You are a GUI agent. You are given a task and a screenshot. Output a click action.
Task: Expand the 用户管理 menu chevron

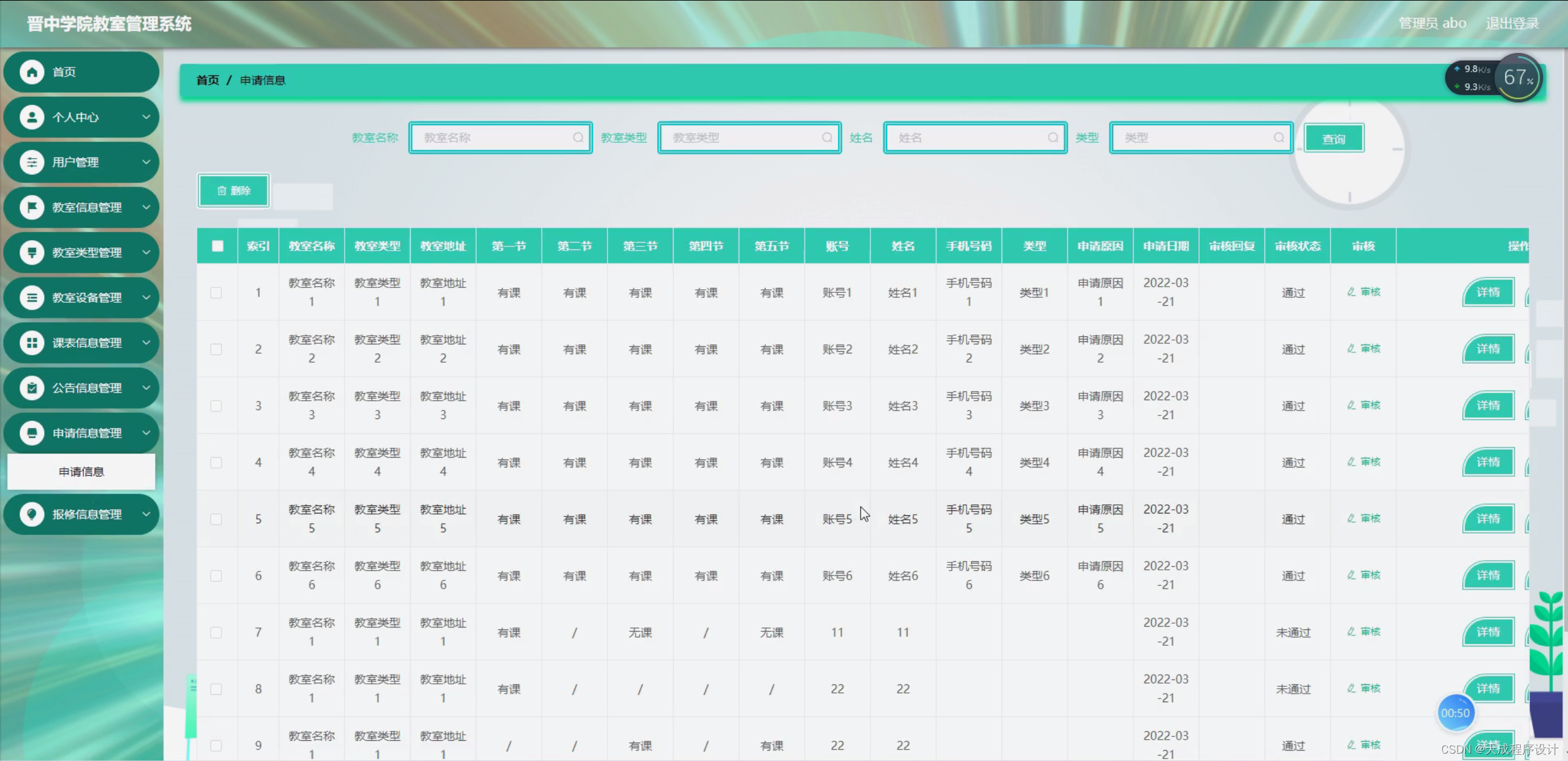146,162
